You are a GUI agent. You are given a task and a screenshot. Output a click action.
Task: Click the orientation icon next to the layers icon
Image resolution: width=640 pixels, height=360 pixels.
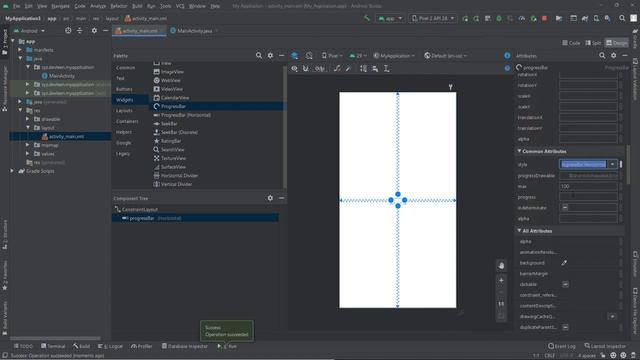click(309, 56)
